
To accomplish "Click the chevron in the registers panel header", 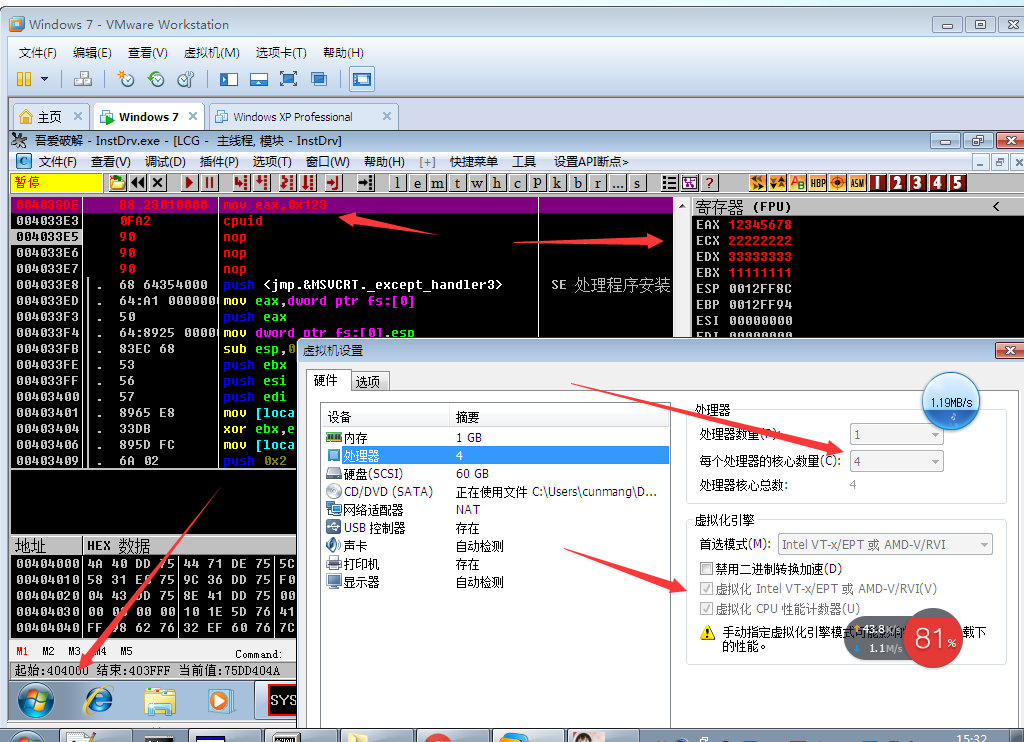I will (x=996, y=206).
